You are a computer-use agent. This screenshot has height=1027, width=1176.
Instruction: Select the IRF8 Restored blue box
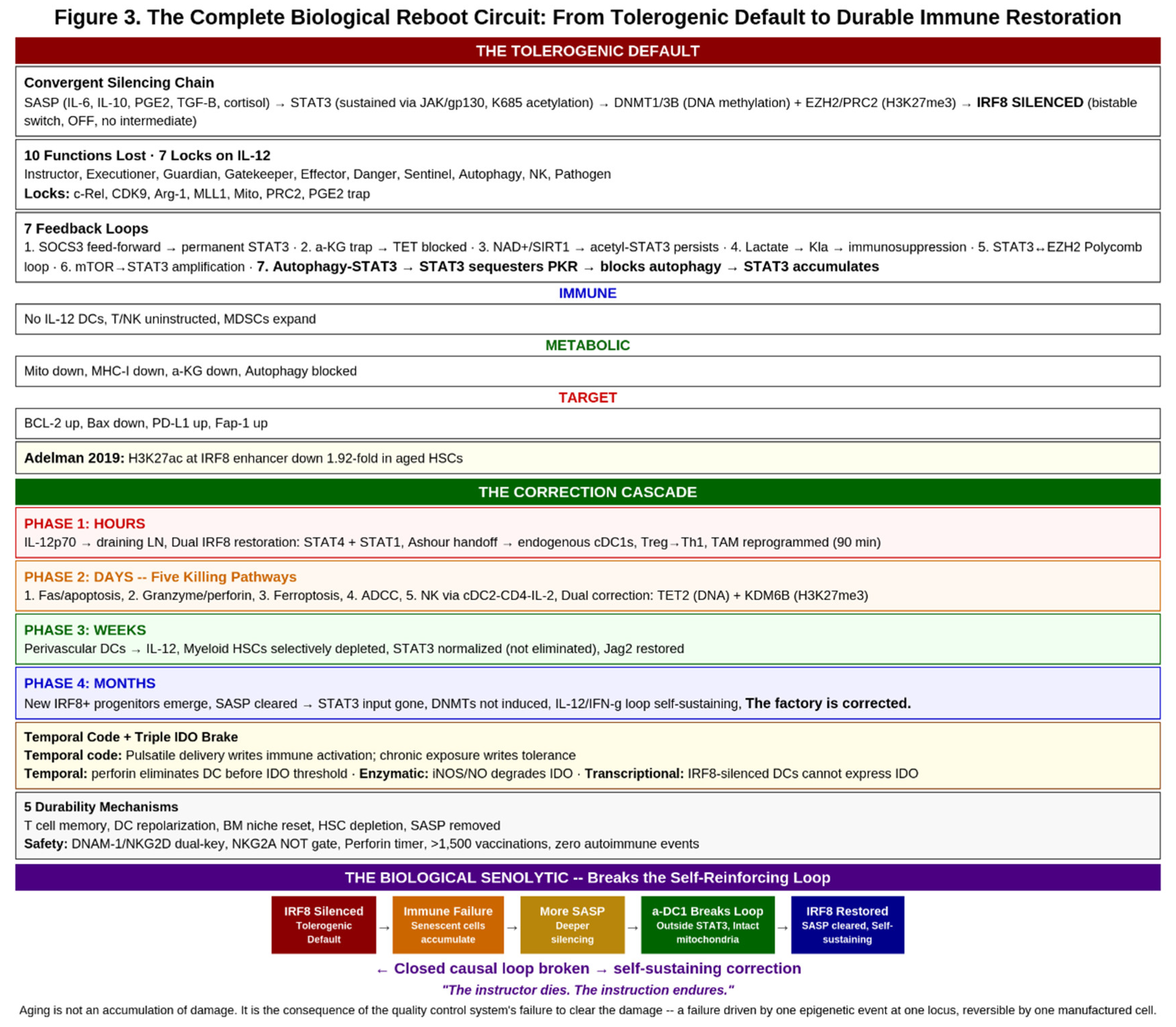847,924
